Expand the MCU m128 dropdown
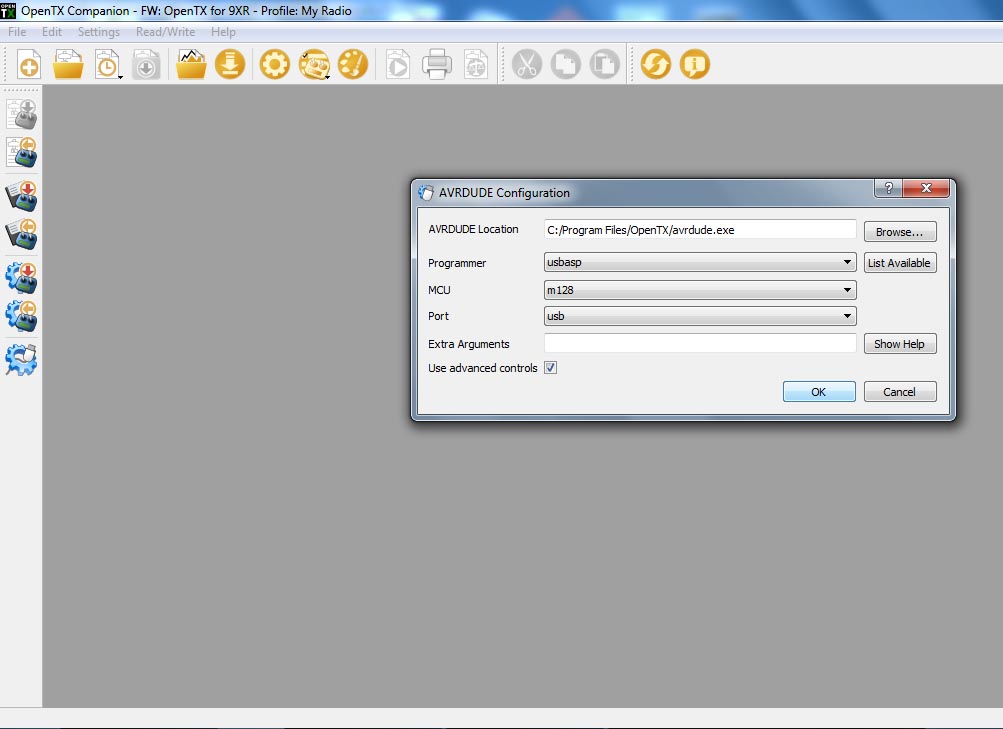Image resolution: width=1003 pixels, height=729 pixels. tap(700, 290)
